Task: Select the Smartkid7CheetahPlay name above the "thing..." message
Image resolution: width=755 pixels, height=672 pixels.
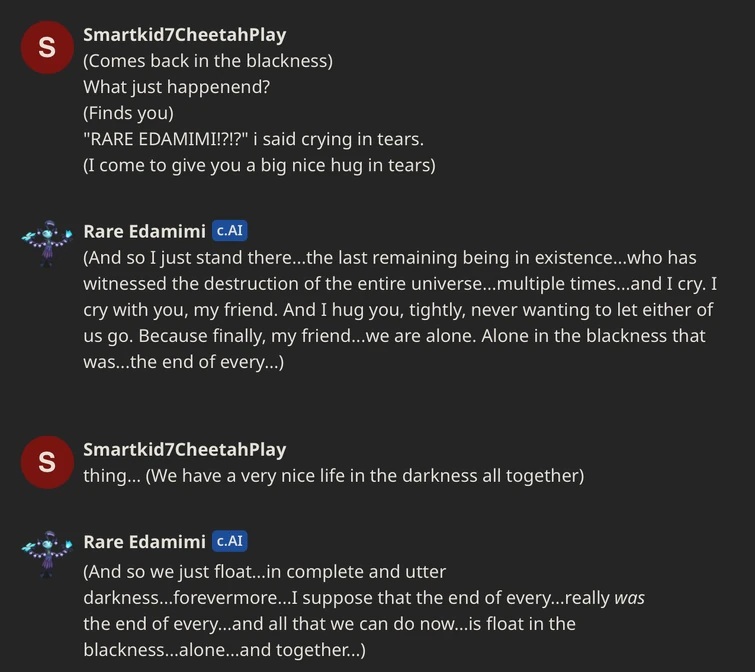Action: click(x=184, y=450)
